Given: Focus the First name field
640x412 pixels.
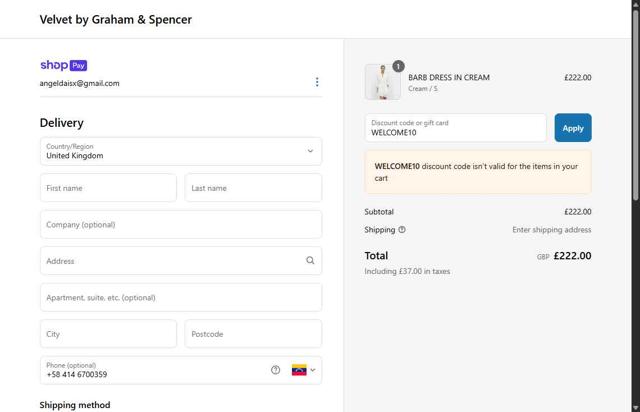Looking at the screenshot, I should tap(109, 188).
